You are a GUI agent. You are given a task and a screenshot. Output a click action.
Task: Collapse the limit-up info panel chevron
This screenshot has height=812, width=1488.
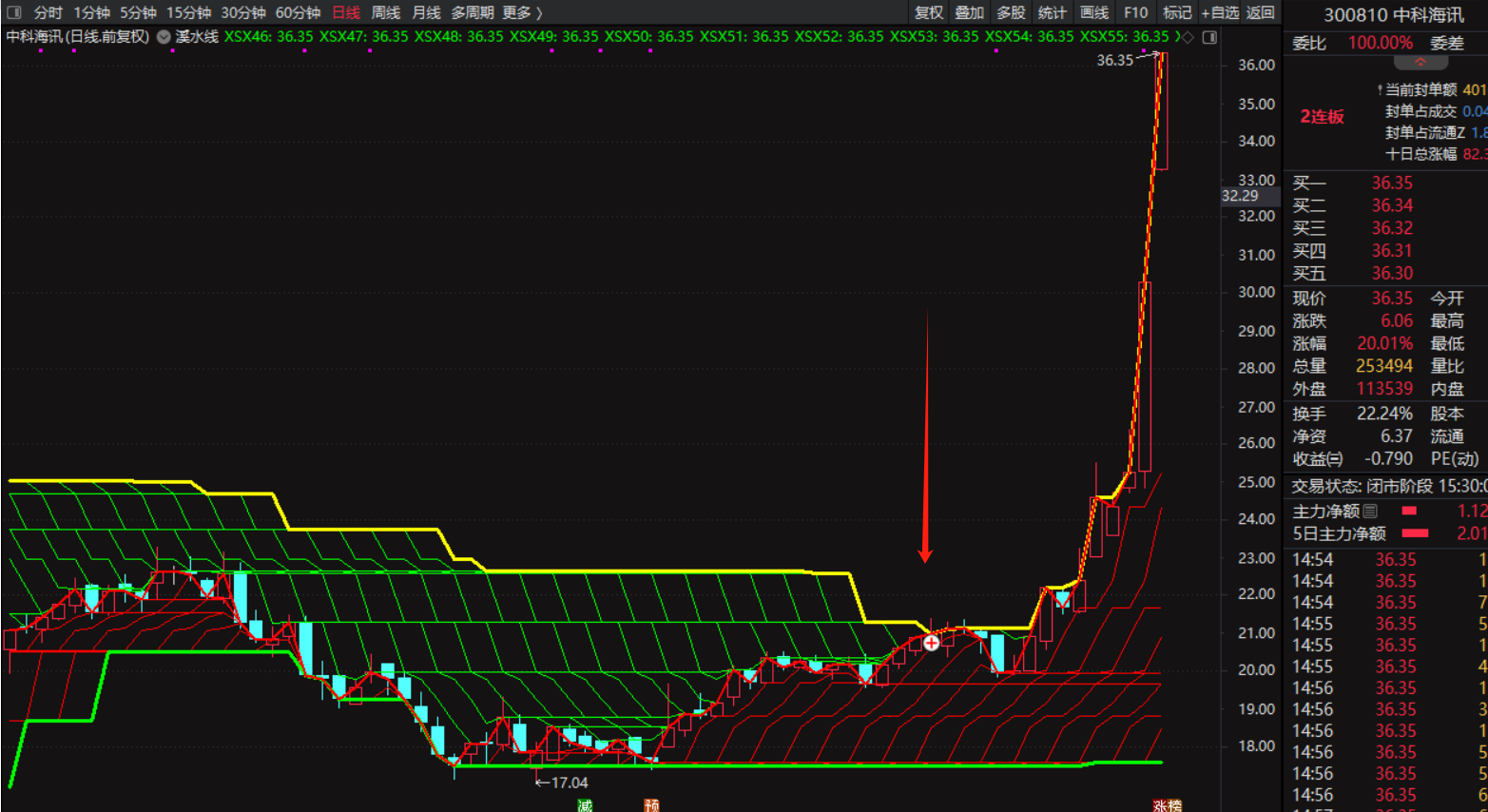1420,63
